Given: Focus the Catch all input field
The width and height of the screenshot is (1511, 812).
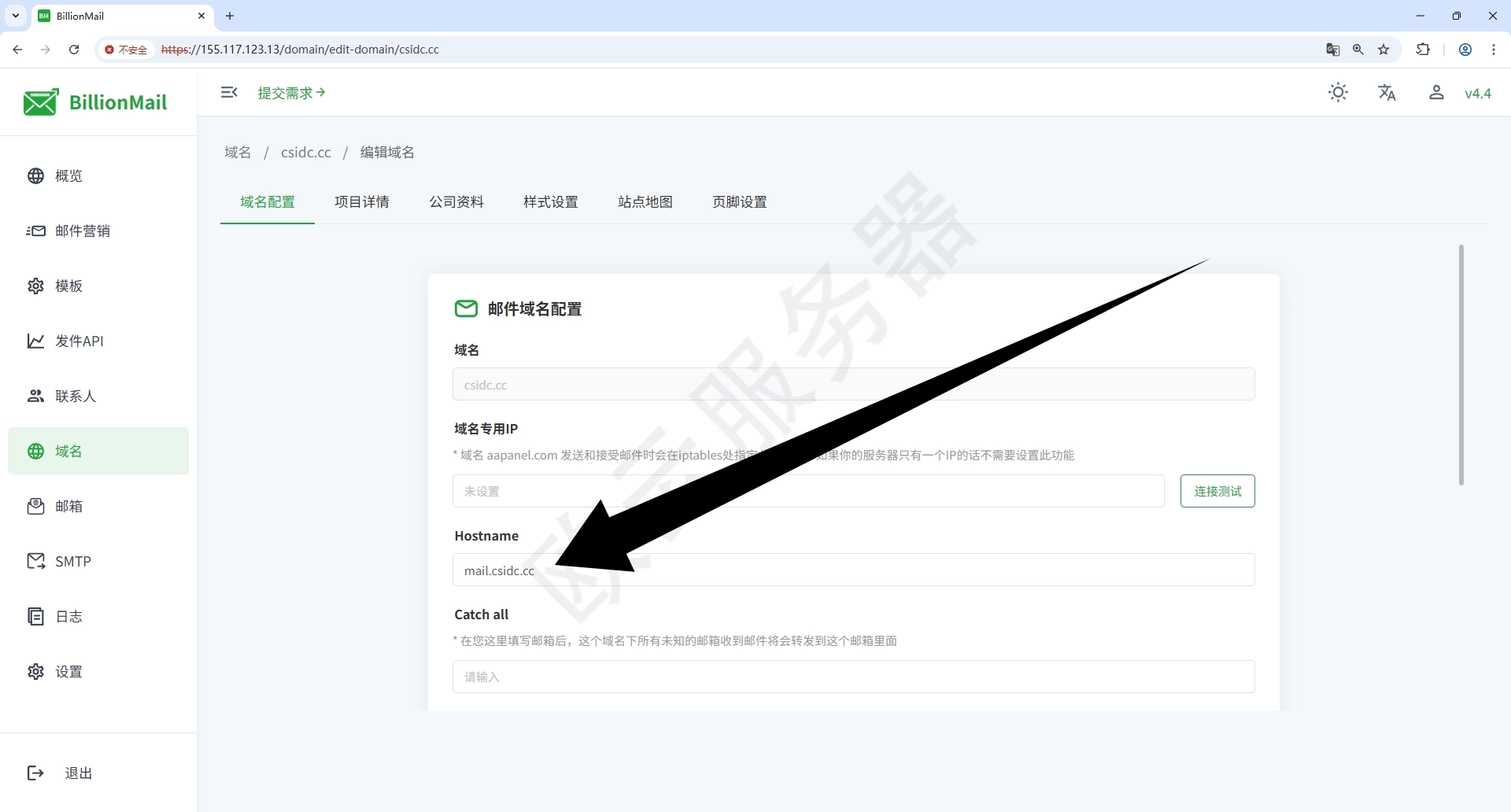Looking at the screenshot, I should [853, 677].
